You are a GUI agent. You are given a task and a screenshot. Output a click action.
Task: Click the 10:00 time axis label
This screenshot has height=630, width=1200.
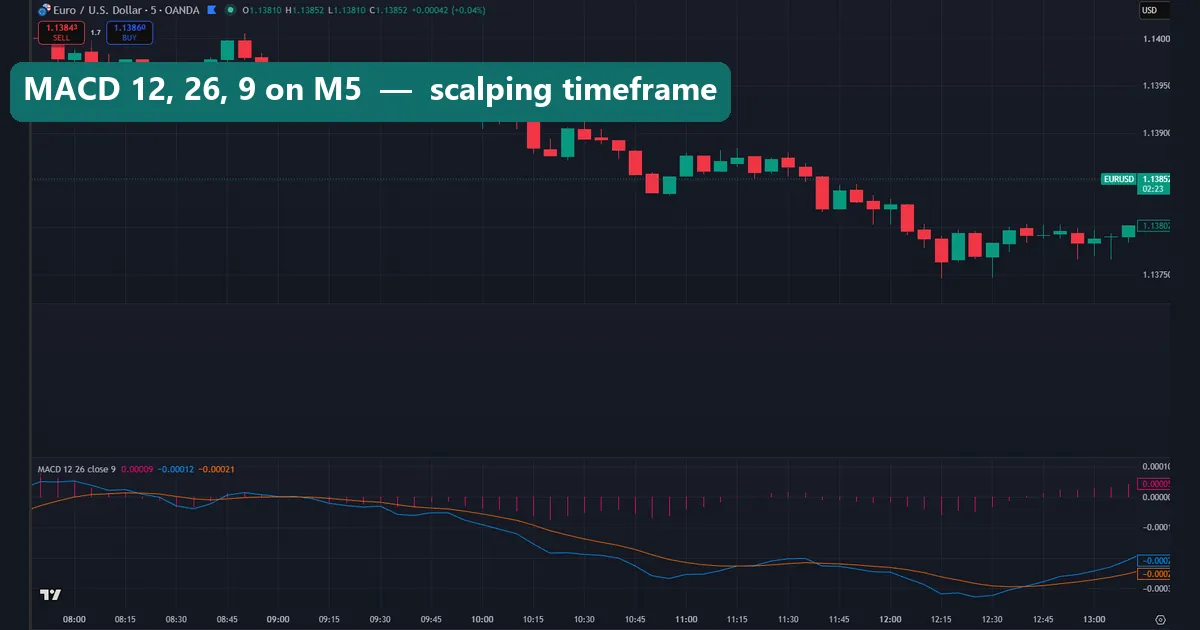(482, 619)
